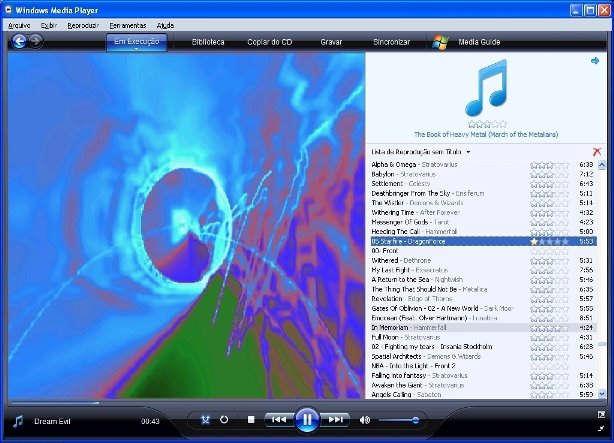
Task: Switch to the Sincronizar tab
Action: pos(391,42)
